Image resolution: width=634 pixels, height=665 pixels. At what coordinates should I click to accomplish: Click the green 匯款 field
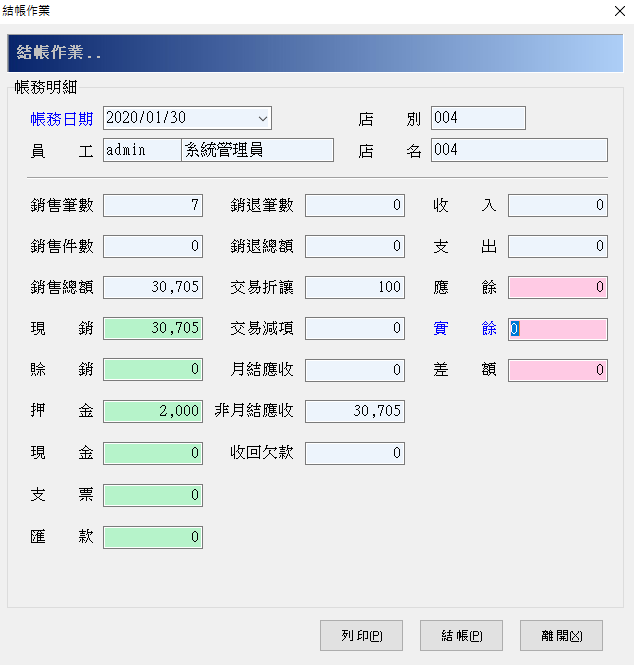153,537
